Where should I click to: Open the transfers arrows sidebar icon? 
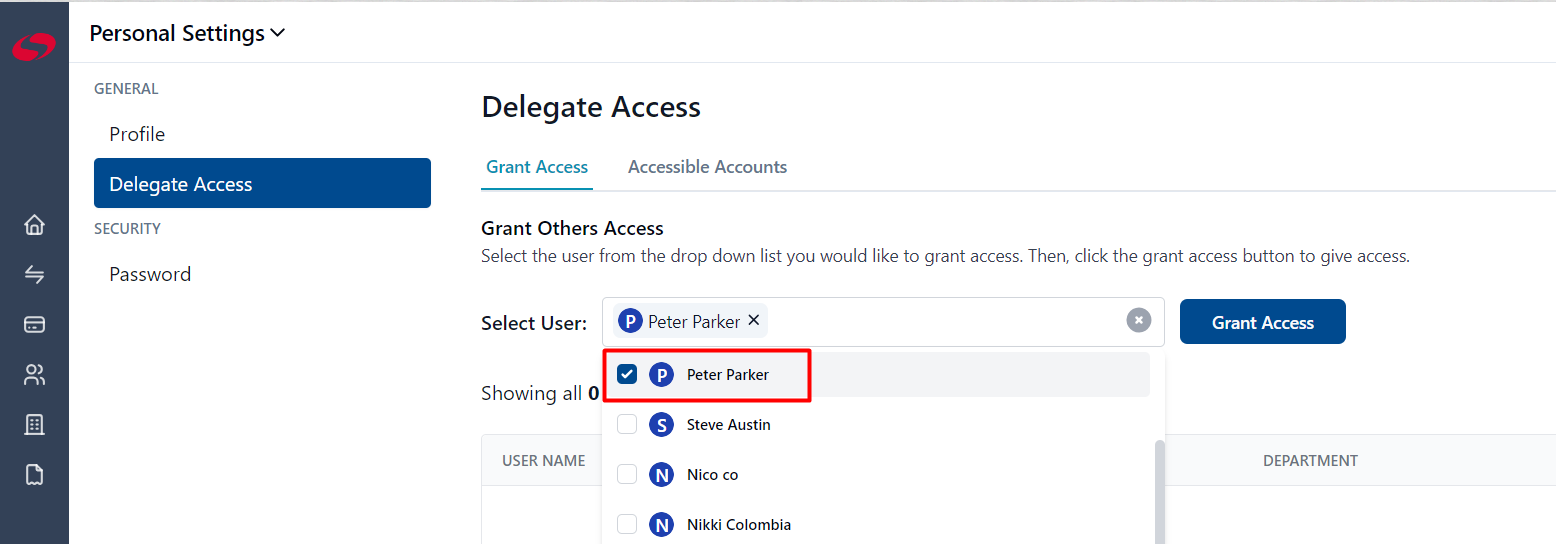pos(34,274)
